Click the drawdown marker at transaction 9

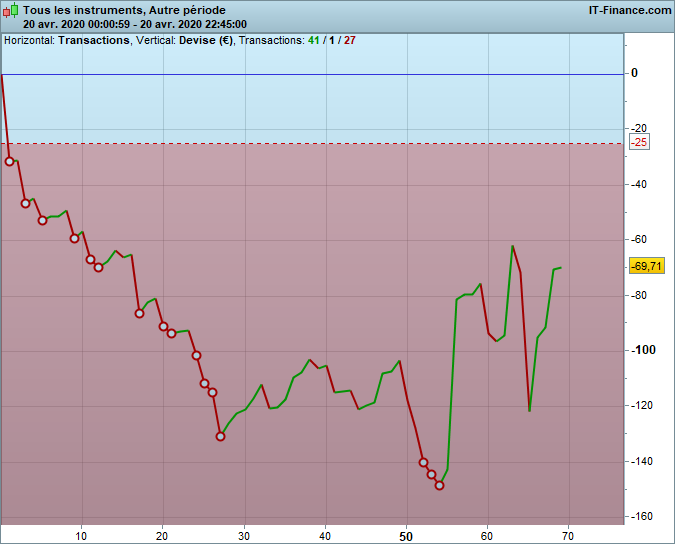[74, 238]
